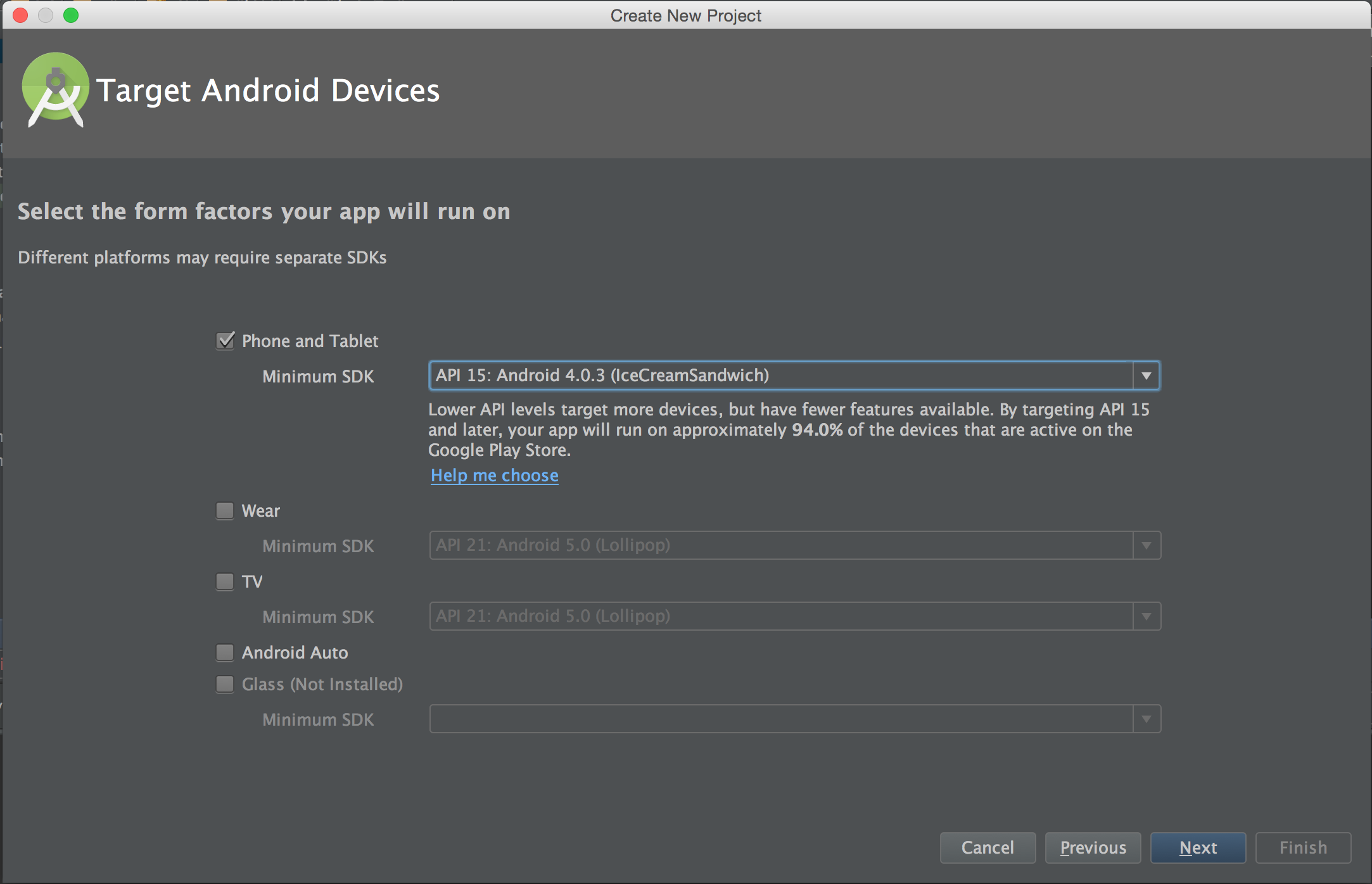This screenshot has width=1372, height=884.
Task: Enable the Wear form factor checkbox
Action: 225,510
